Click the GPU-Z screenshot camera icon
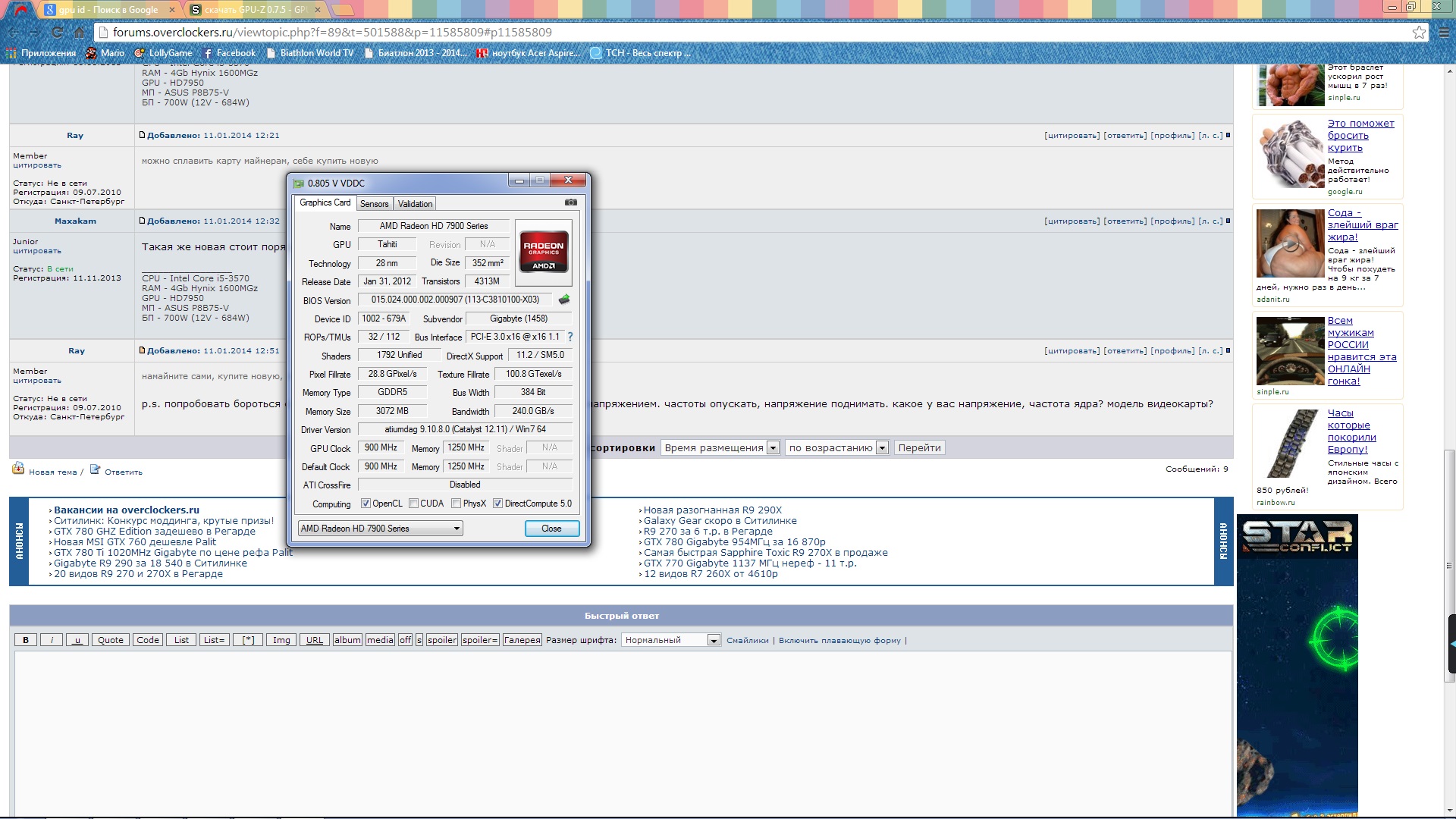The height and width of the screenshot is (819, 1456). coord(571,202)
